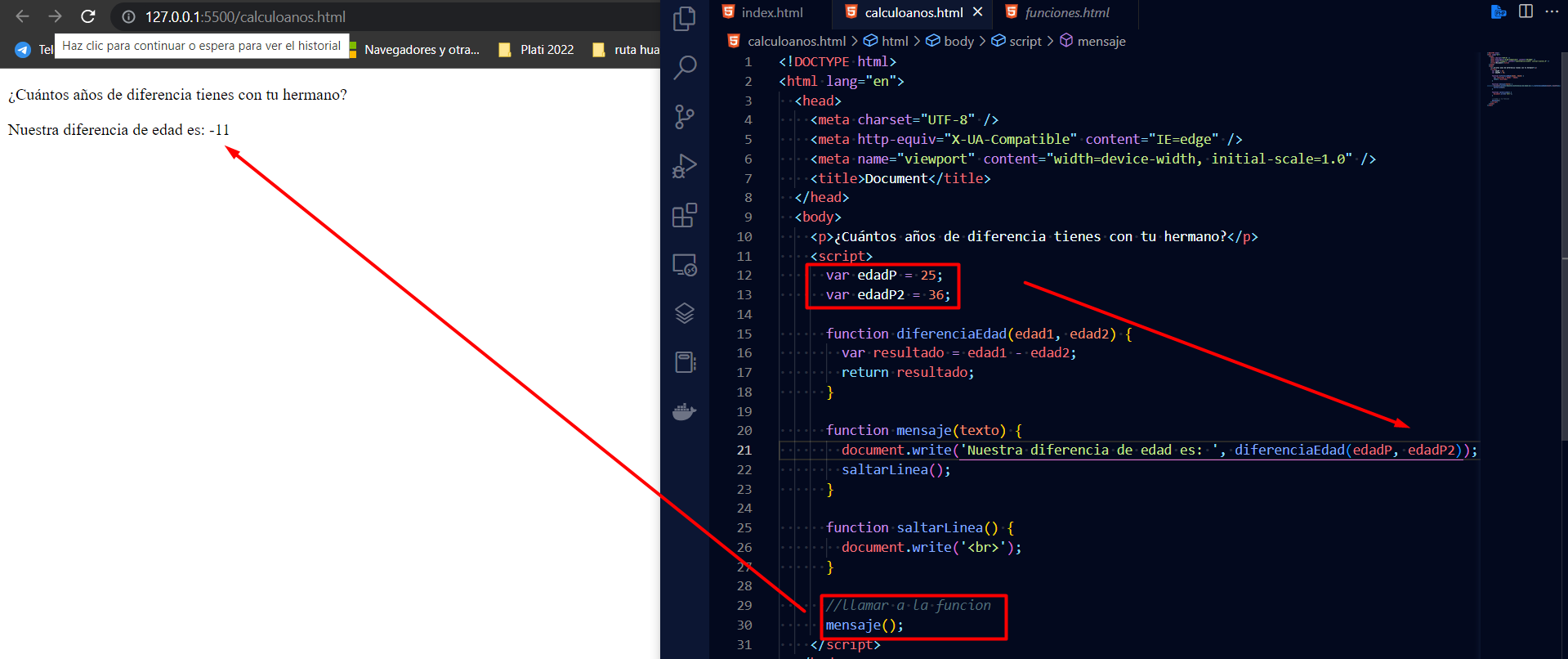Click 'saltarLinea();' call on line 22
This screenshot has height=659, width=1568.
pos(896,469)
